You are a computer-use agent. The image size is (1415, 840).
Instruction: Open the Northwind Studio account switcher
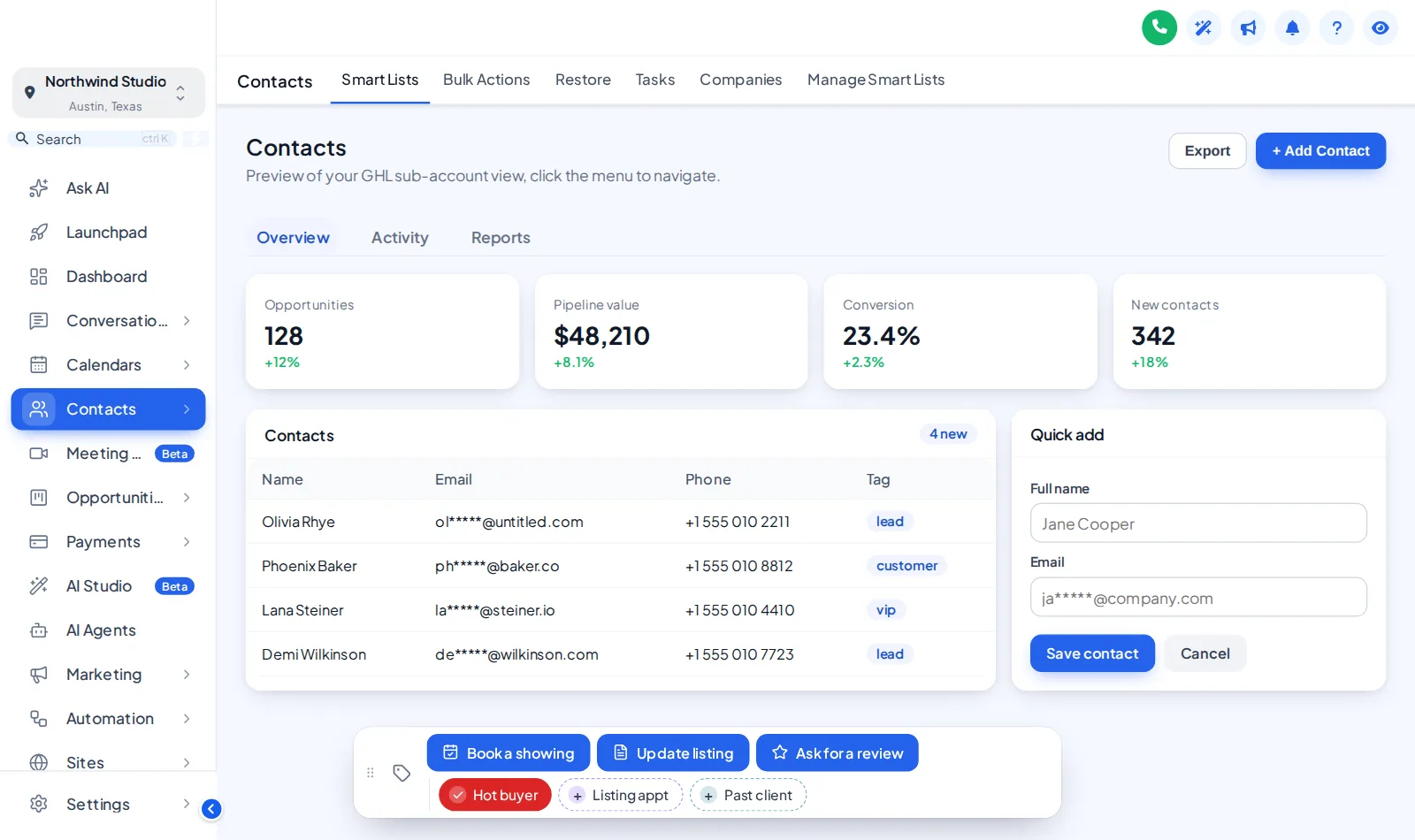pos(109,93)
